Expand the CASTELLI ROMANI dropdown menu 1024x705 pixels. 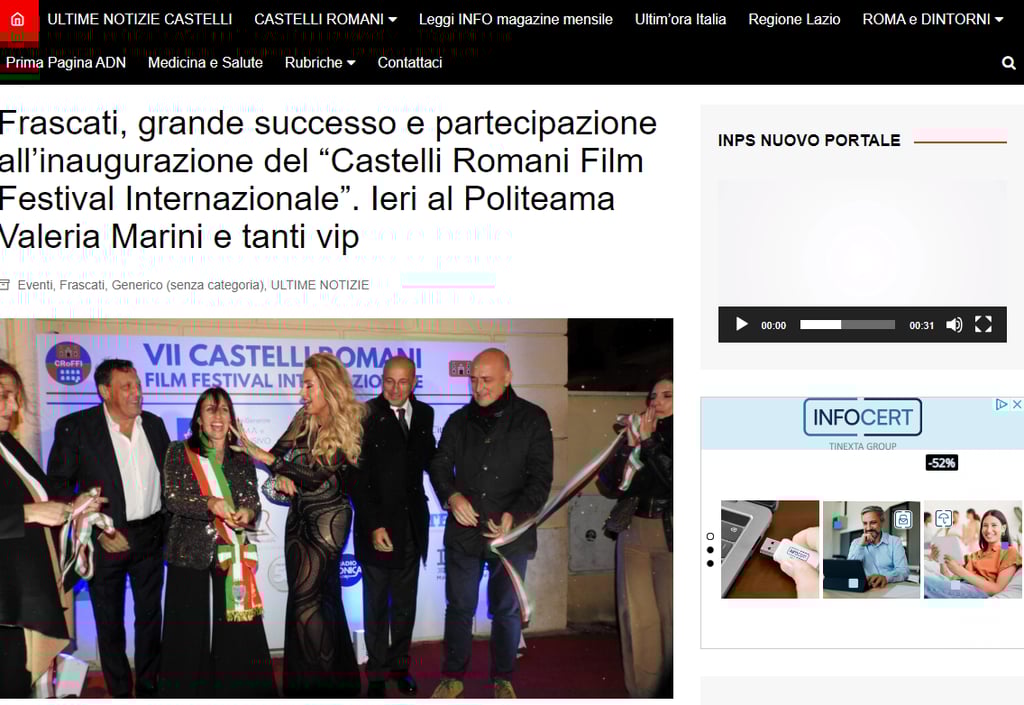(325, 20)
